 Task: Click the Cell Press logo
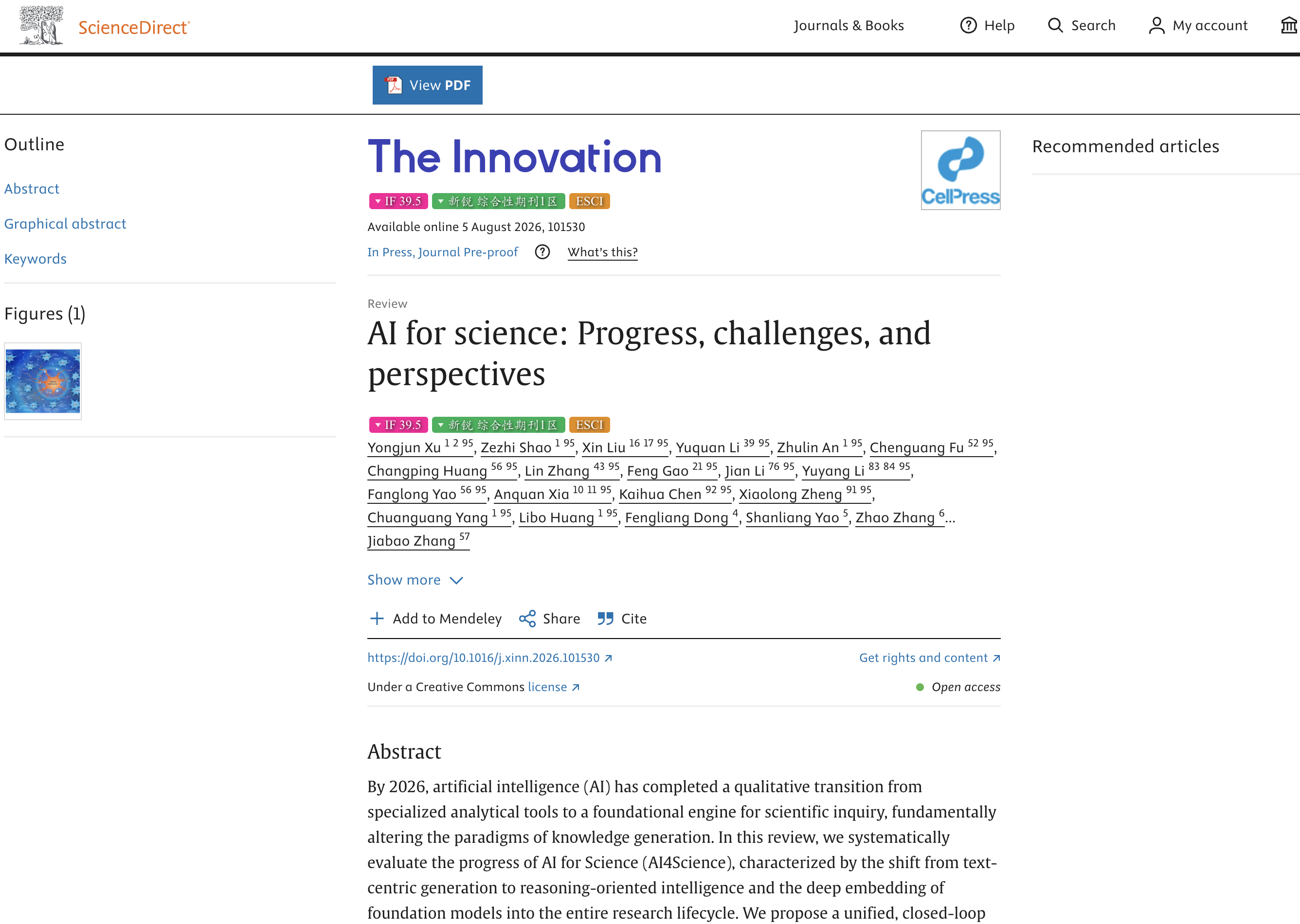[960, 170]
